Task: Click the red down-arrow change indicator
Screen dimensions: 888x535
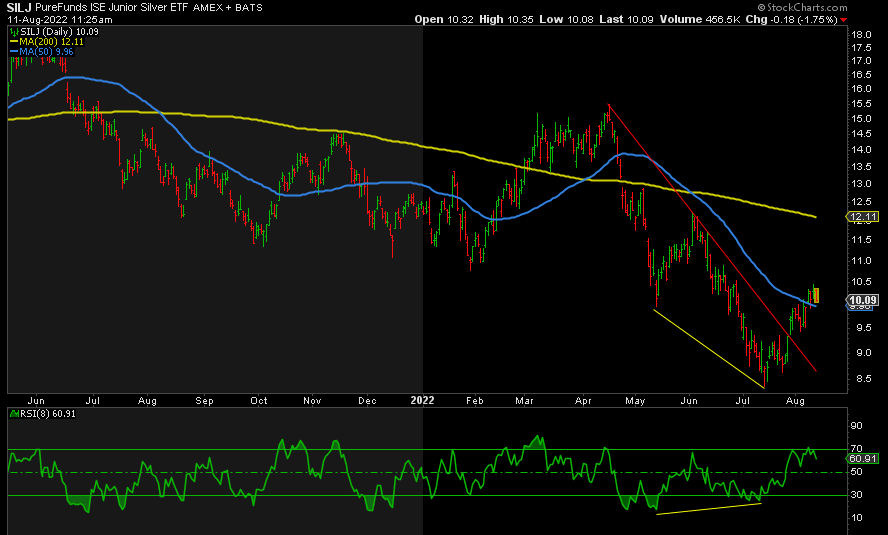Action: point(844,20)
